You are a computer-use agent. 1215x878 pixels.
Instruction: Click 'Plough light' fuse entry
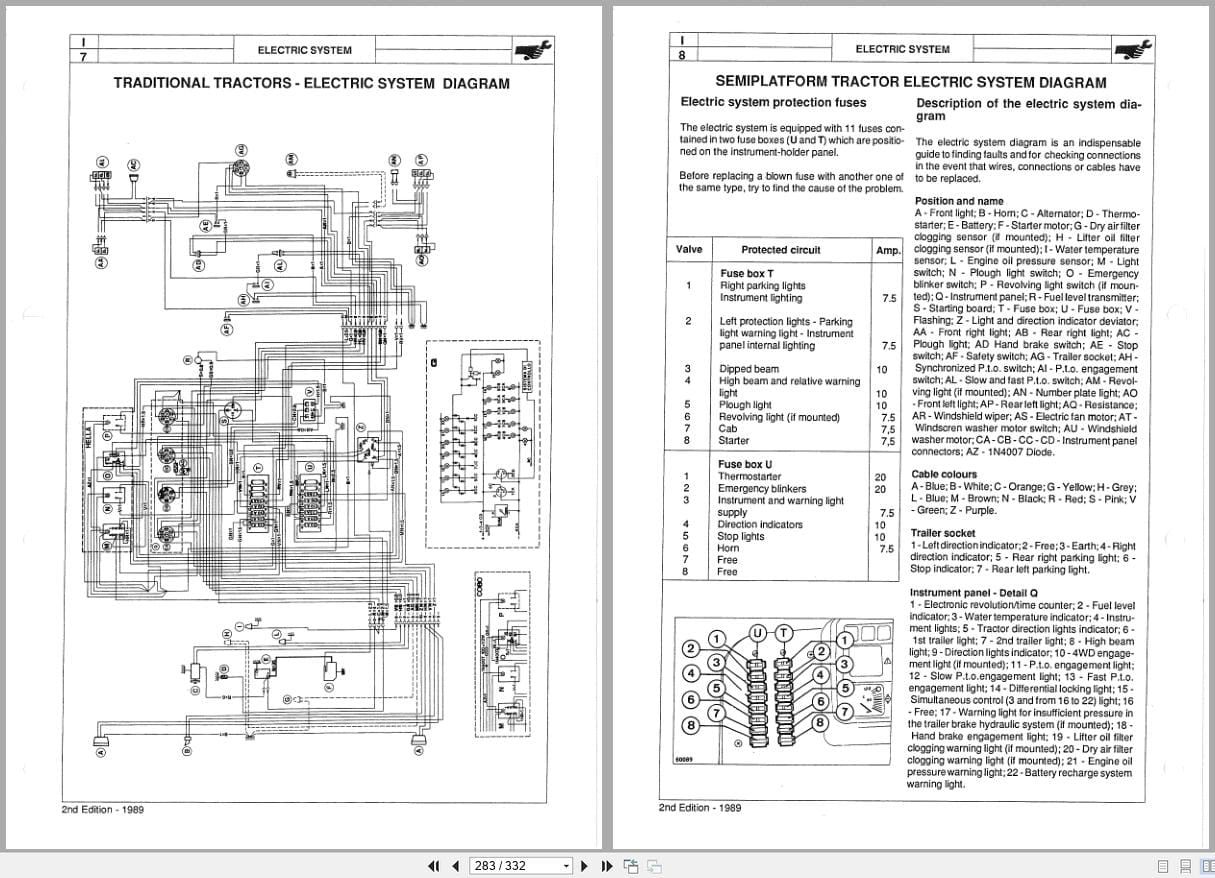[746, 405]
